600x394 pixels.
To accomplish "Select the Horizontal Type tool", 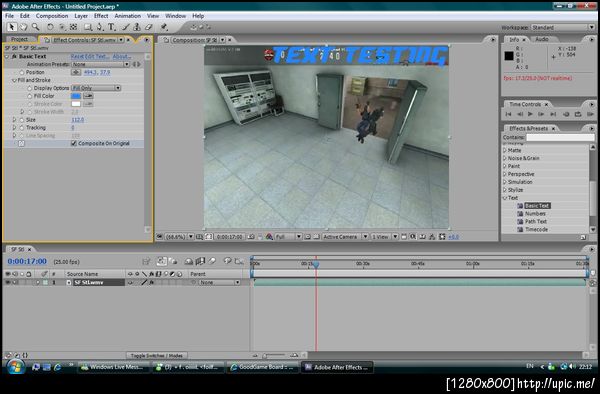I will (111, 27).
